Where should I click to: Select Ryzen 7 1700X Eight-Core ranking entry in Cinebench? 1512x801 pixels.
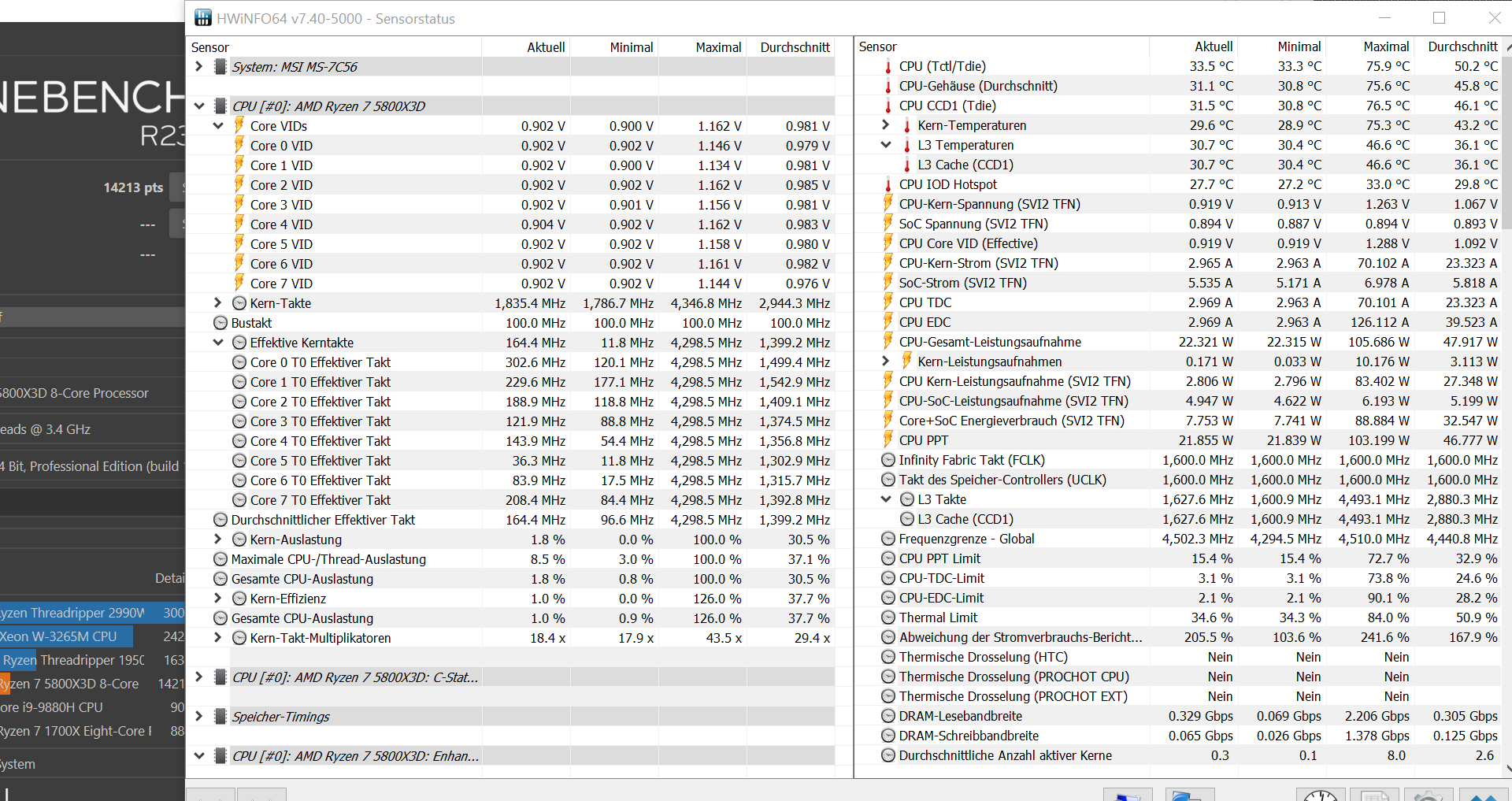(x=92, y=731)
